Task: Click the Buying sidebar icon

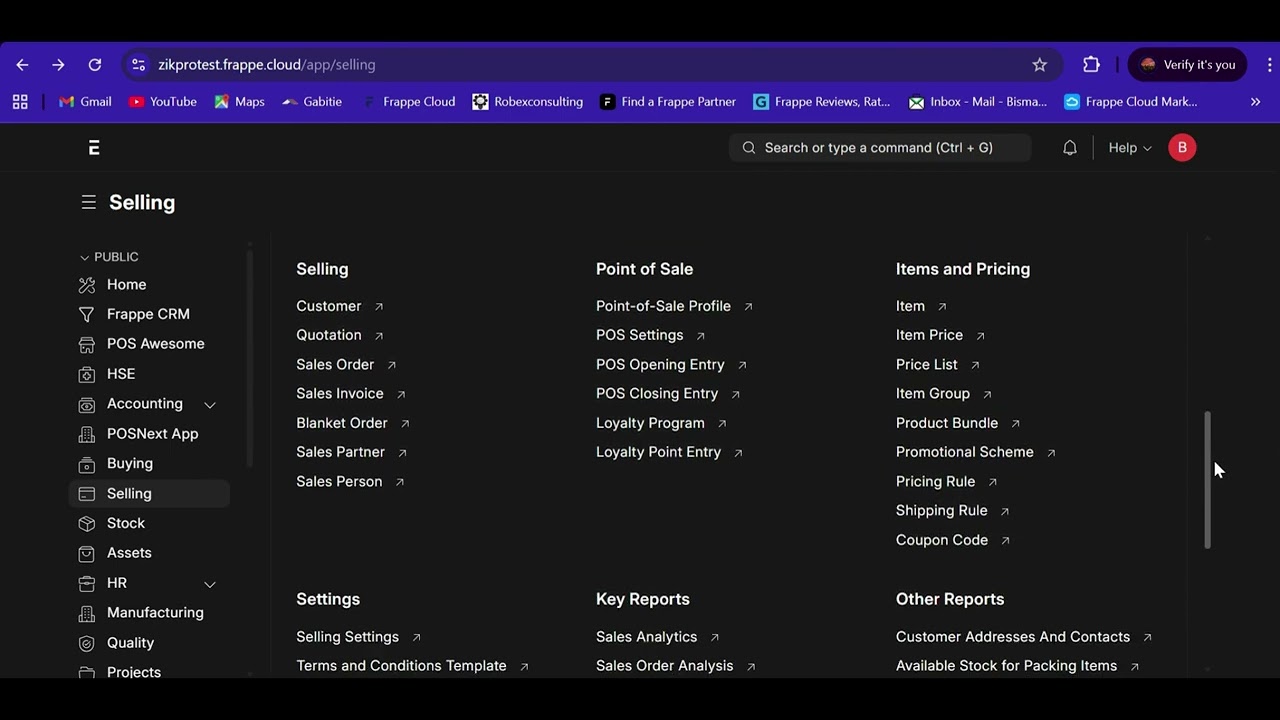Action: [87, 464]
